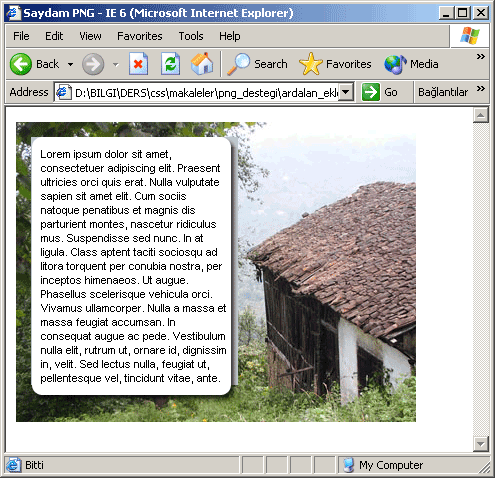This screenshot has height=478, width=495.
Task: Stop page loading with red X icon
Action: pos(138,64)
